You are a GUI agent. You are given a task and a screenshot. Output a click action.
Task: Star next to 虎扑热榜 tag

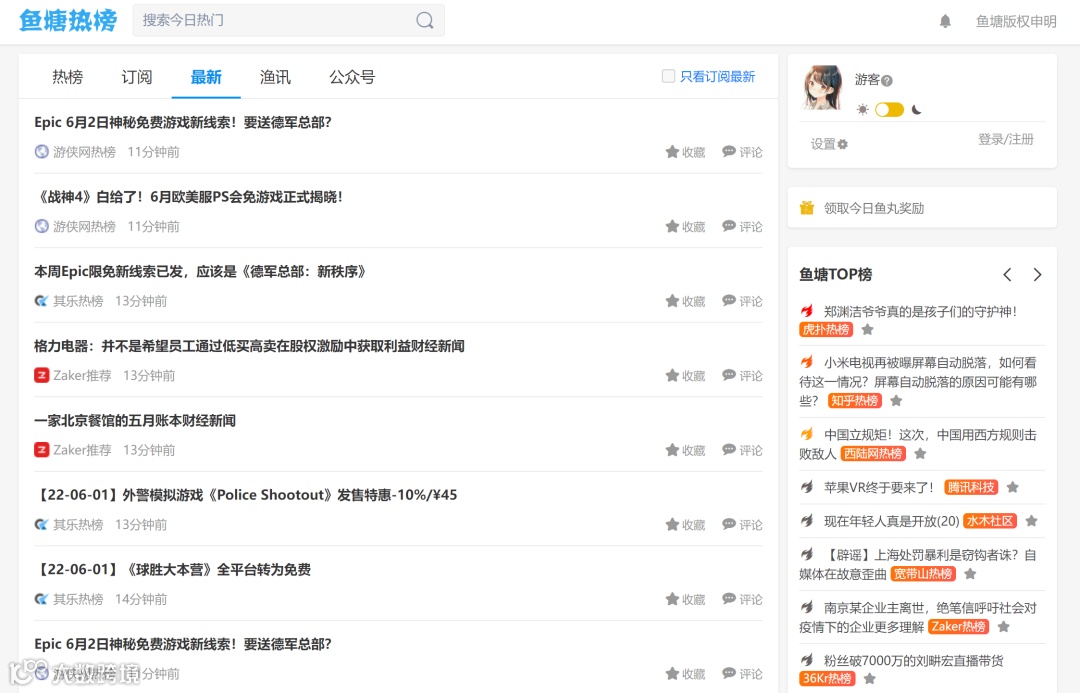868,329
